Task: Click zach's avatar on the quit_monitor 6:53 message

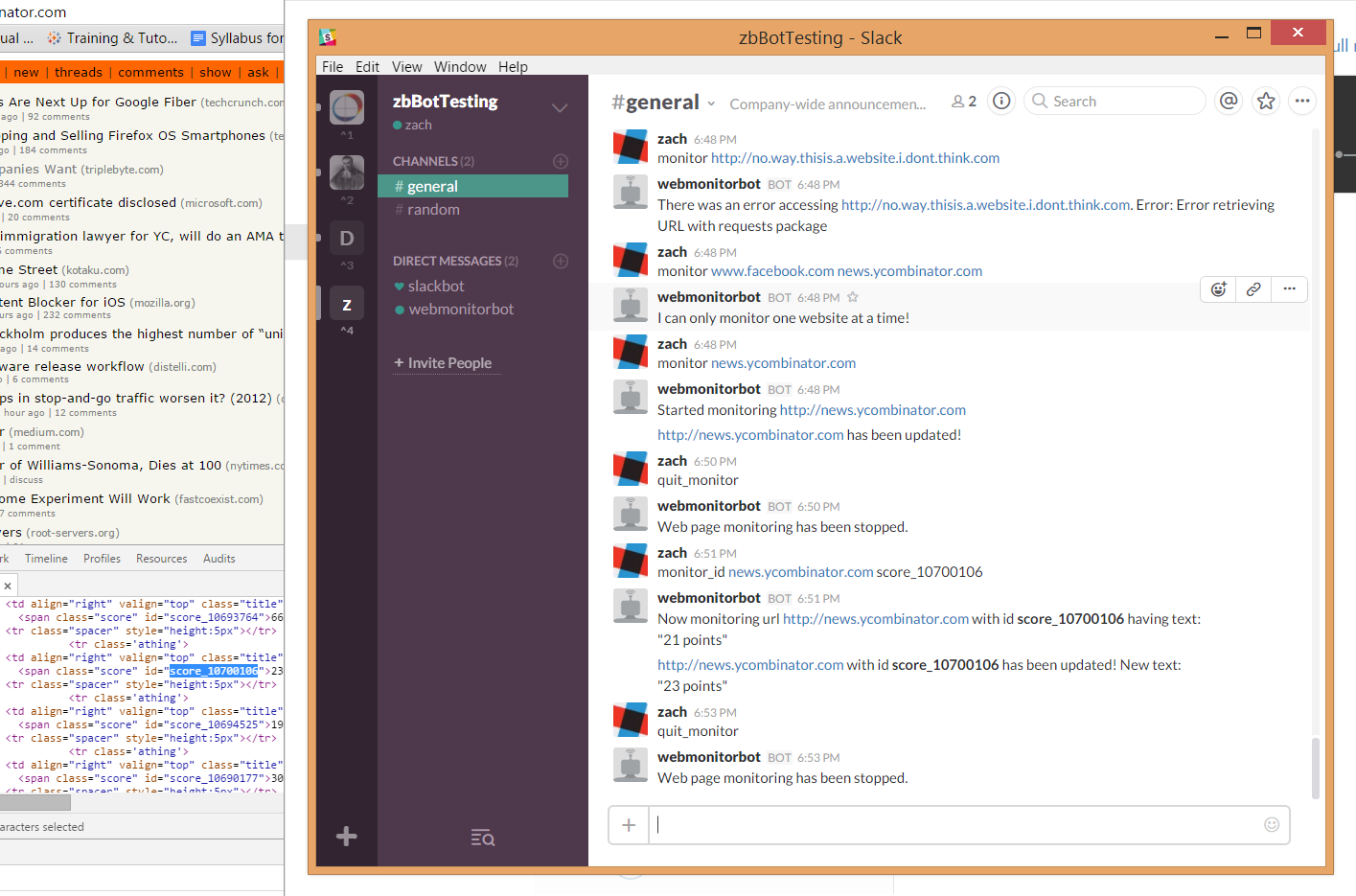Action: point(631,721)
